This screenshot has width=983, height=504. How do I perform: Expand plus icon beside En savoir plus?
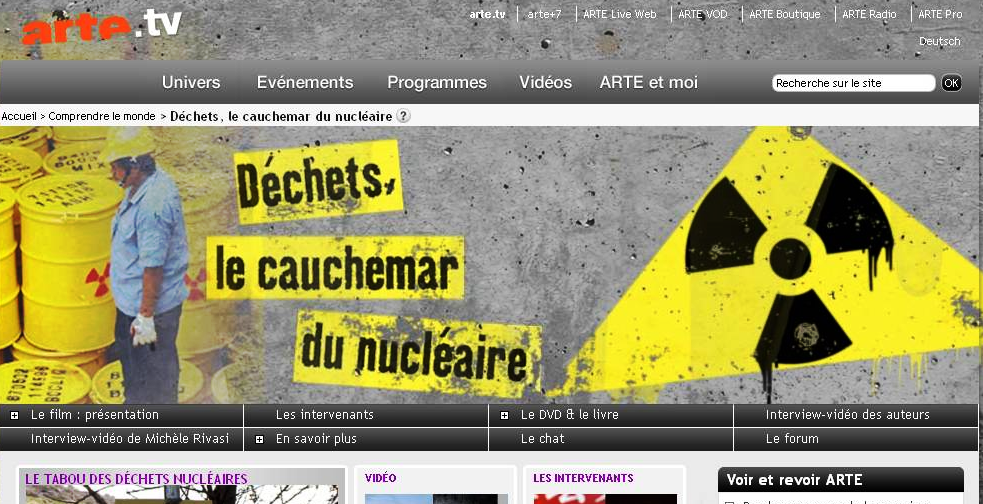pyautogui.click(x=259, y=439)
